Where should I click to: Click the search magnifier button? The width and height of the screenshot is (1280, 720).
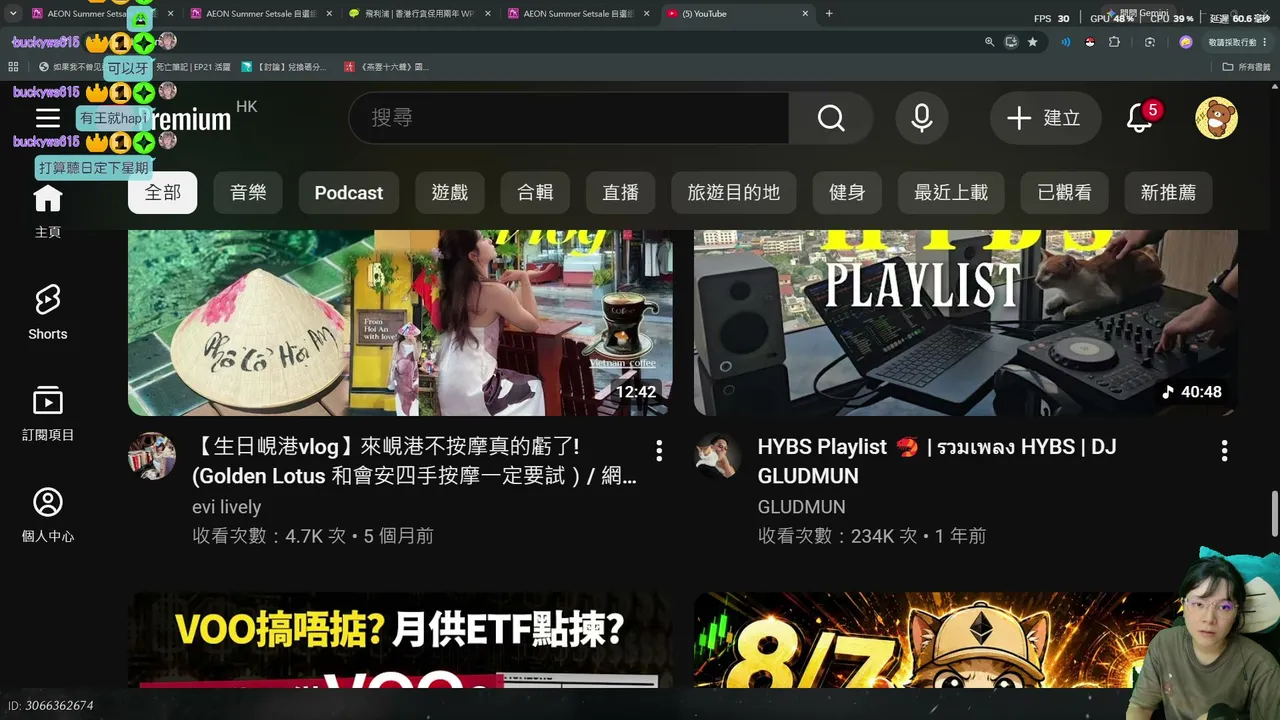point(831,118)
